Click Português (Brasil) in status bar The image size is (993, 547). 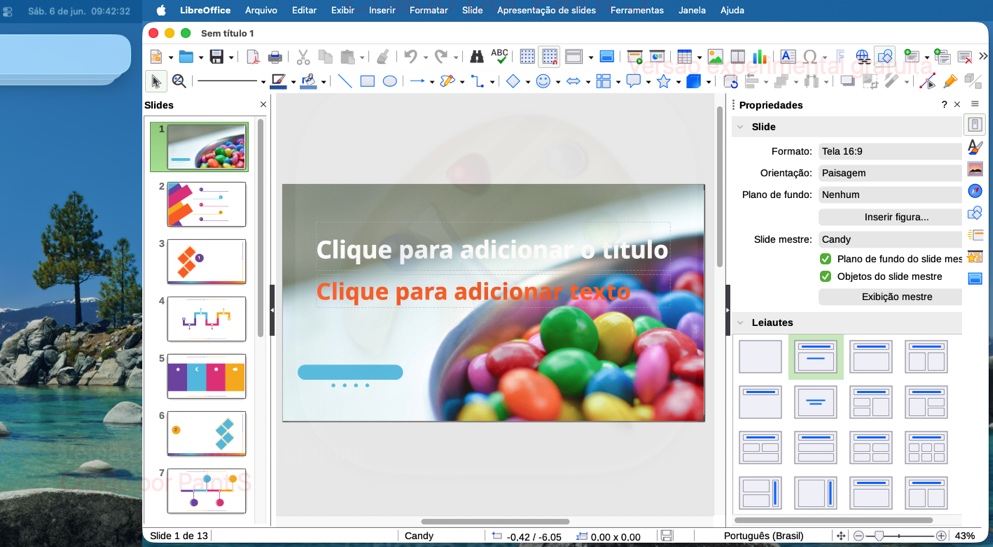pyautogui.click(x=763, y=536)
